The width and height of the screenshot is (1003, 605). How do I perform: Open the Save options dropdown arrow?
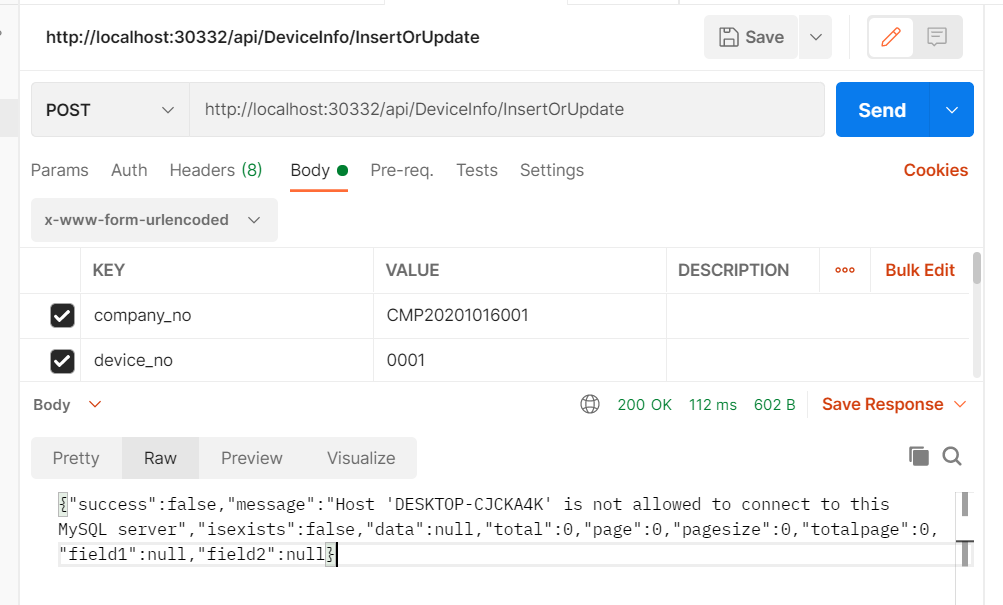click(816, 37)
